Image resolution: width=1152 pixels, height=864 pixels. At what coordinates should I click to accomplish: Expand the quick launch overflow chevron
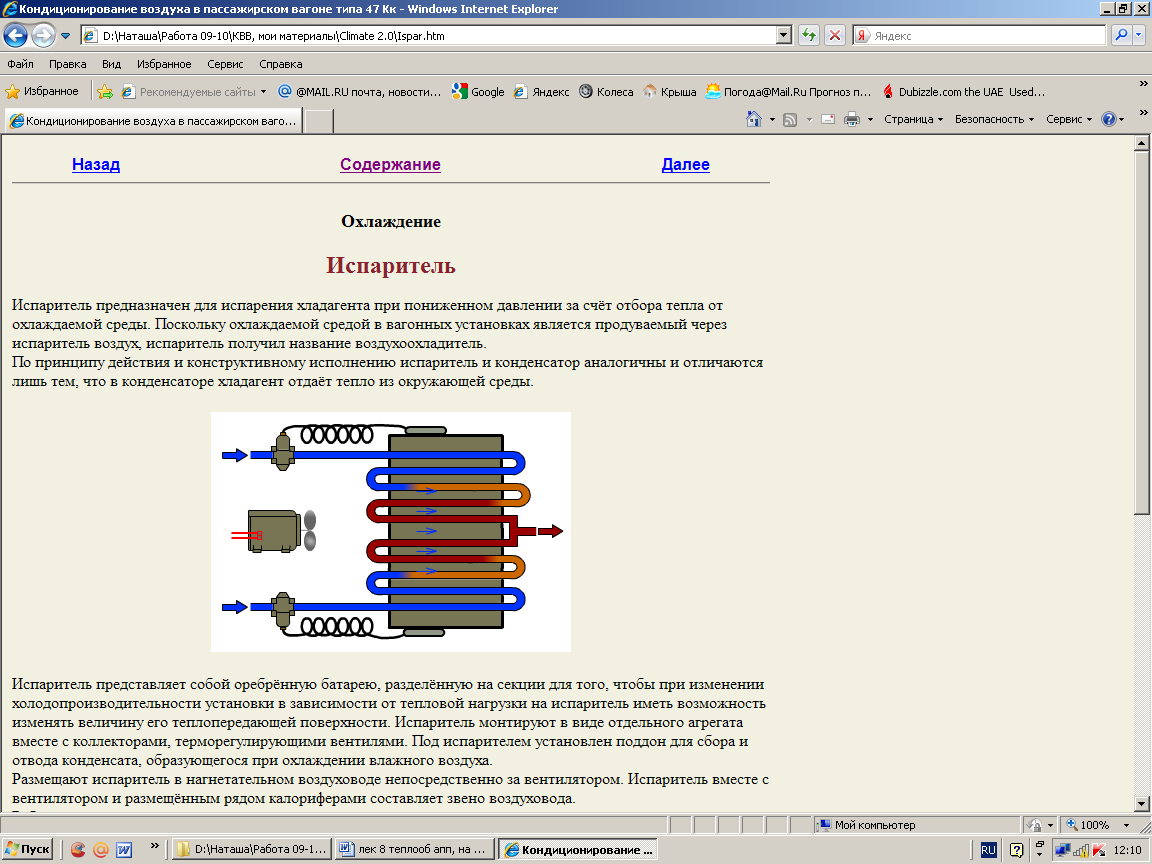pyautogui.click(x=154, y=846)
